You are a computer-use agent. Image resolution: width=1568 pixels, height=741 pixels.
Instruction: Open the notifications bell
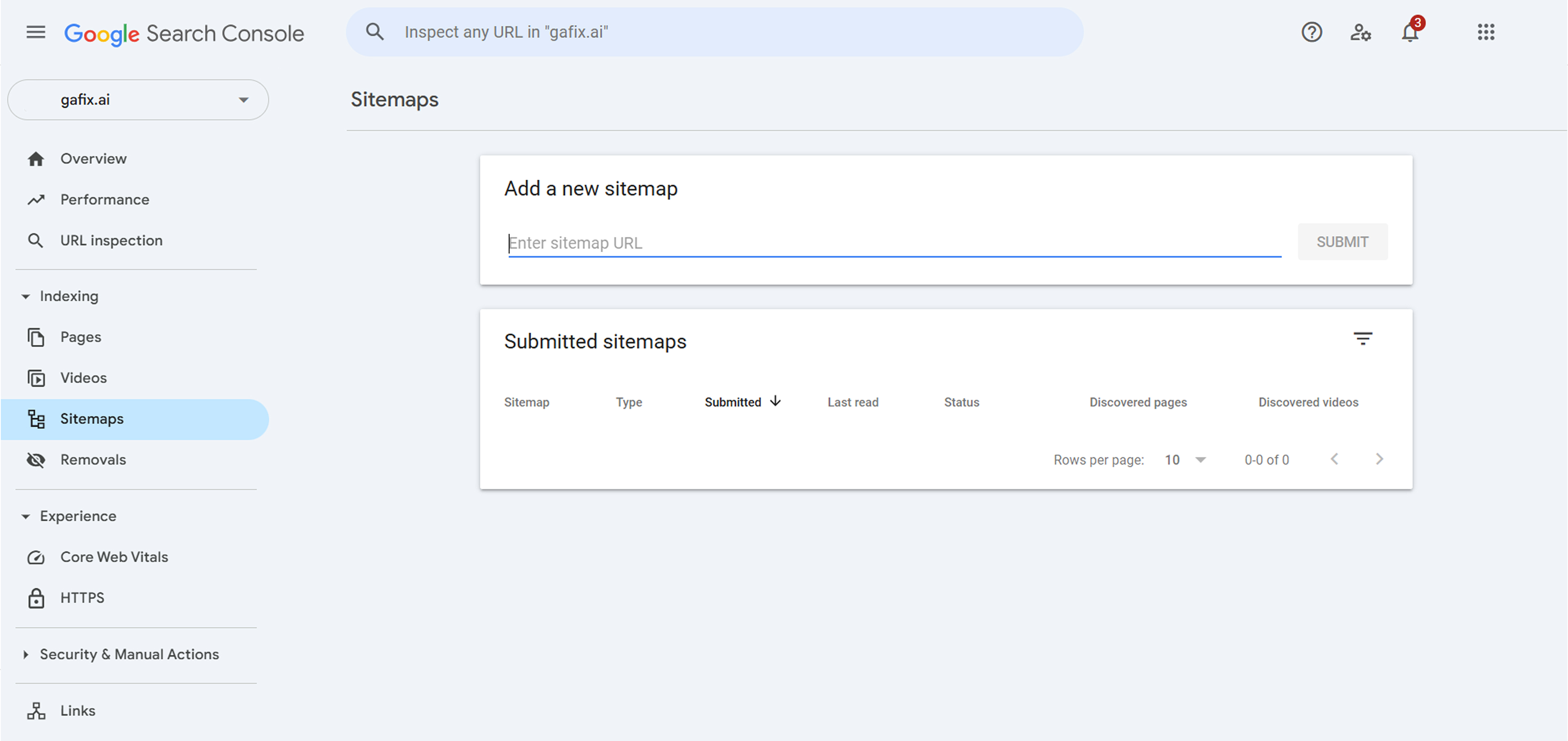[x=1410, y=31]
